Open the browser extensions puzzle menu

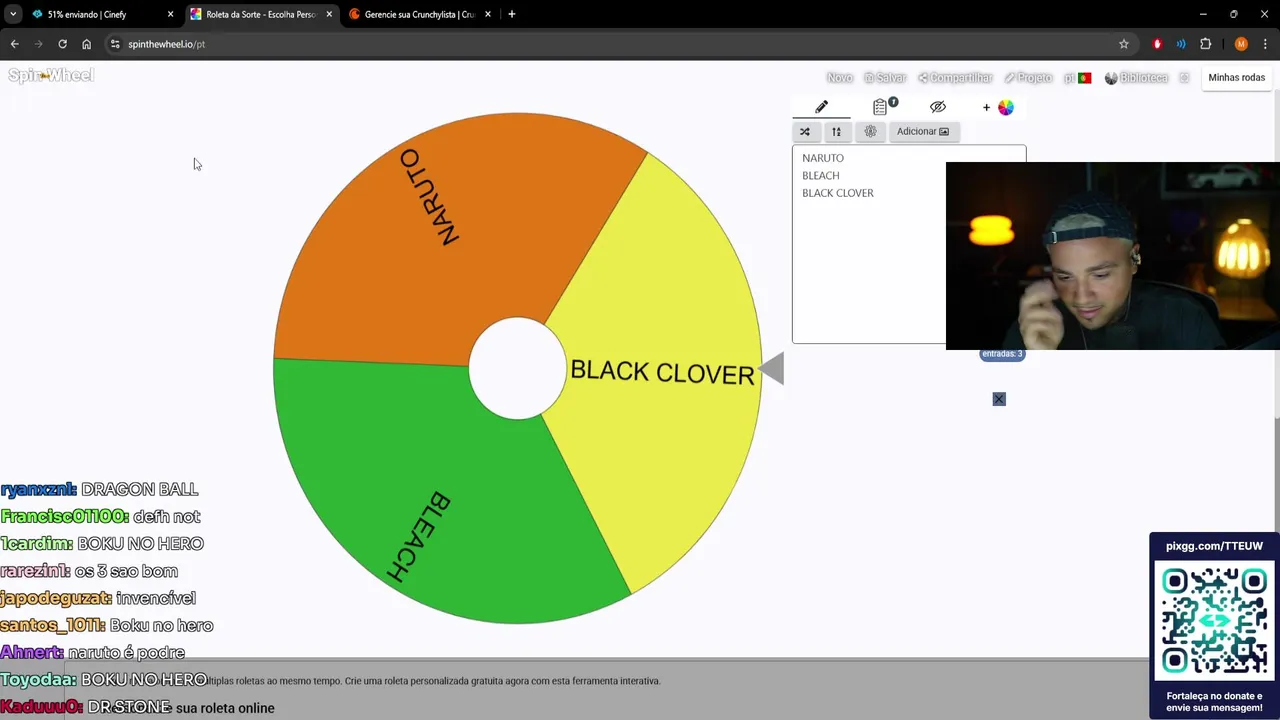coord(1206,44)
